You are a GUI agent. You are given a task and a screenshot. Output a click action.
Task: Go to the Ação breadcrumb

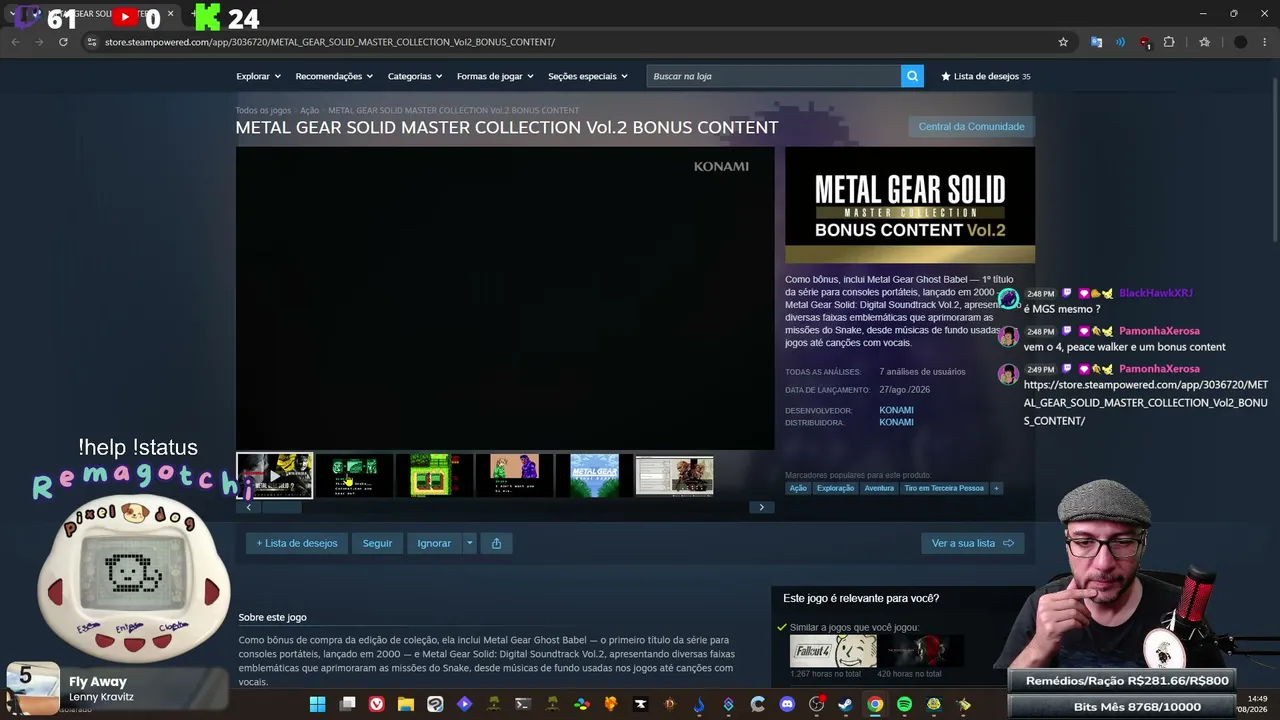click(x=309, y=110)
